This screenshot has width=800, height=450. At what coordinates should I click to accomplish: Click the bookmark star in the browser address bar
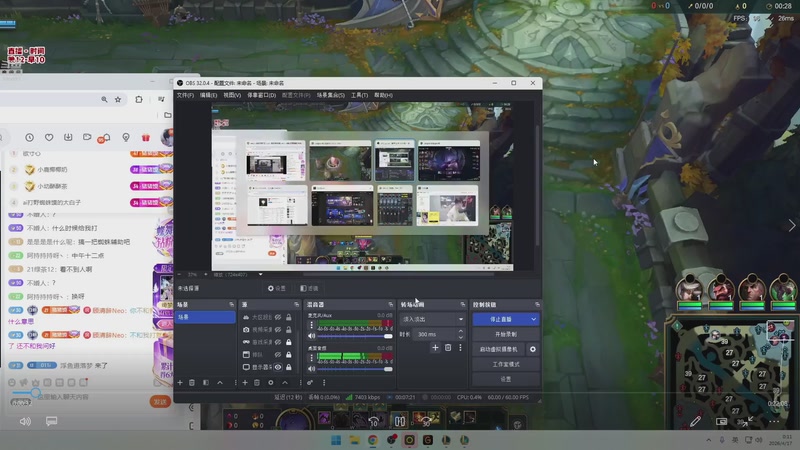(118, 99)
